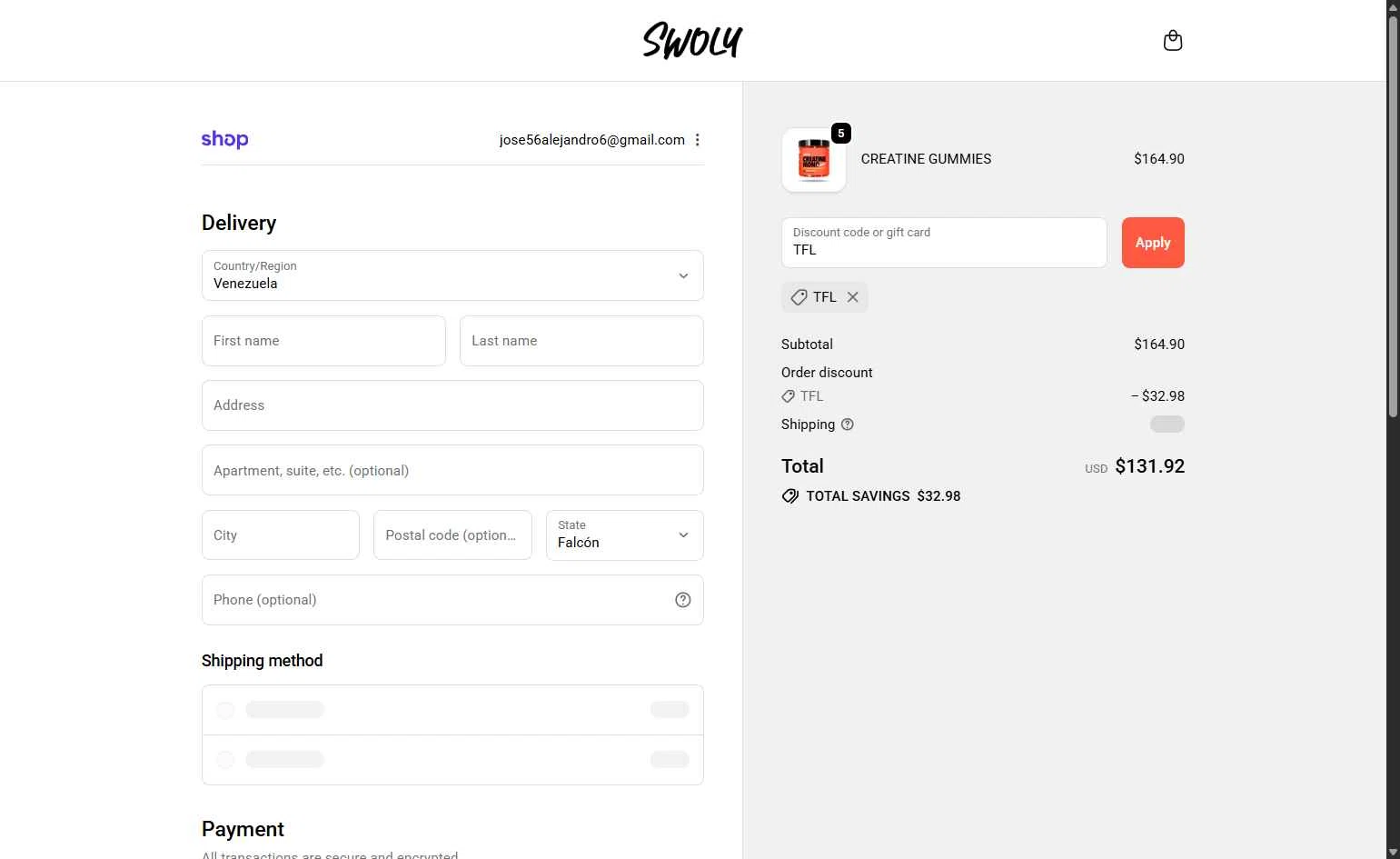
Task: Click the Swoly logo
Action: [x=692, y=41]
